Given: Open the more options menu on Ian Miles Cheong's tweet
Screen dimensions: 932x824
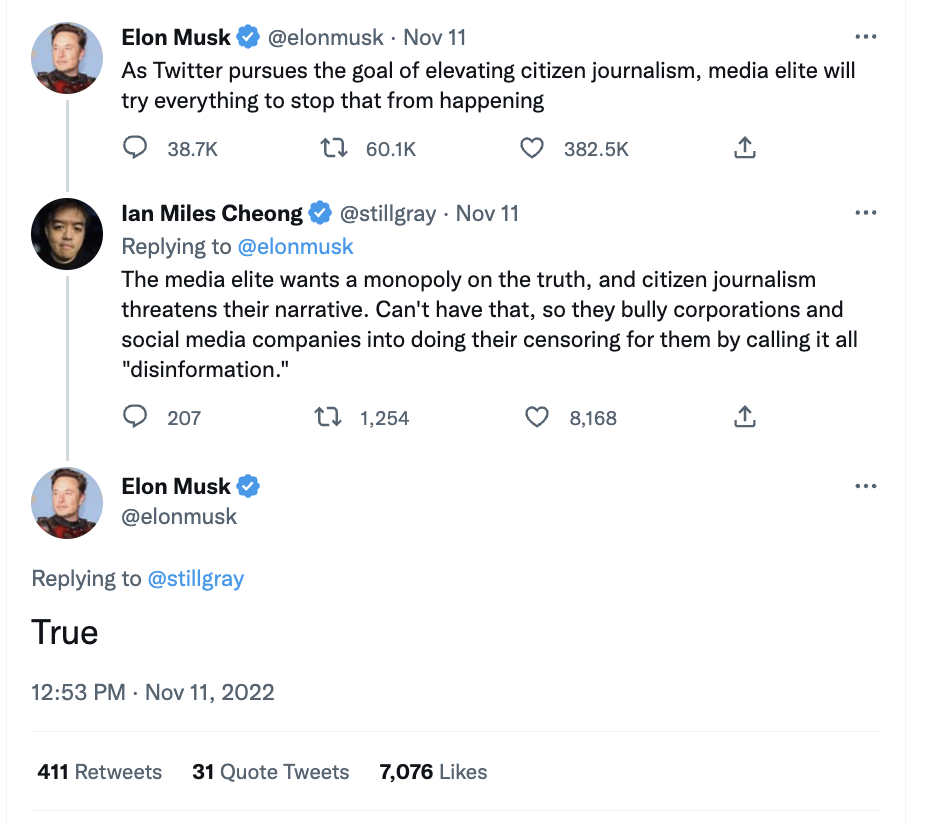Looking at the screenshot, I should coord(866,211).
